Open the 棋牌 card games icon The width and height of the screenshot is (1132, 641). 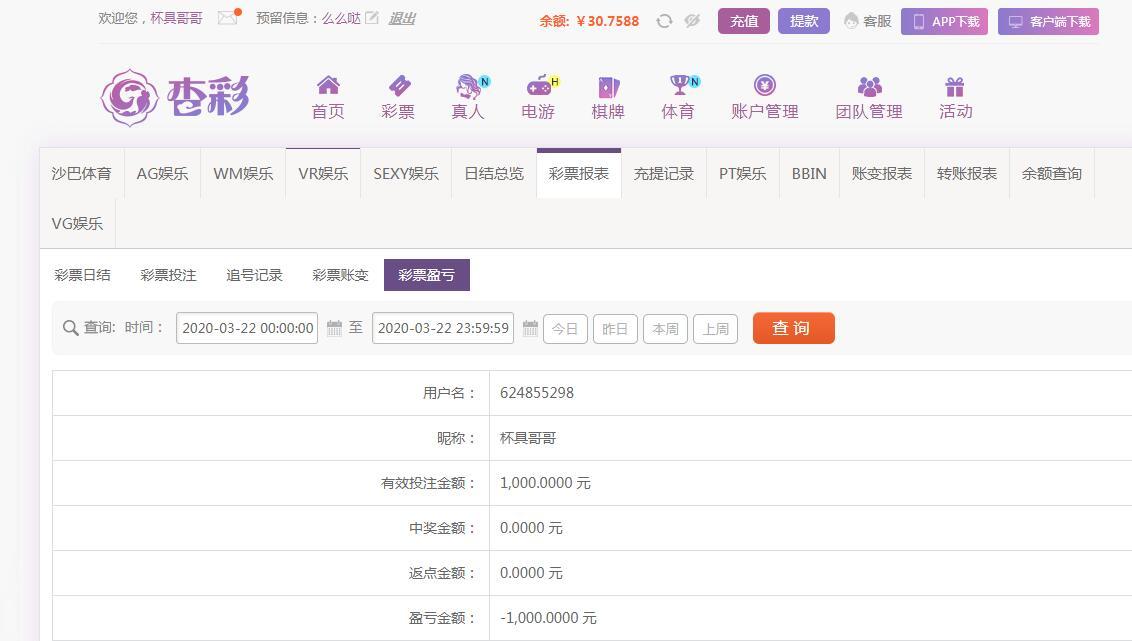point(608,86)
